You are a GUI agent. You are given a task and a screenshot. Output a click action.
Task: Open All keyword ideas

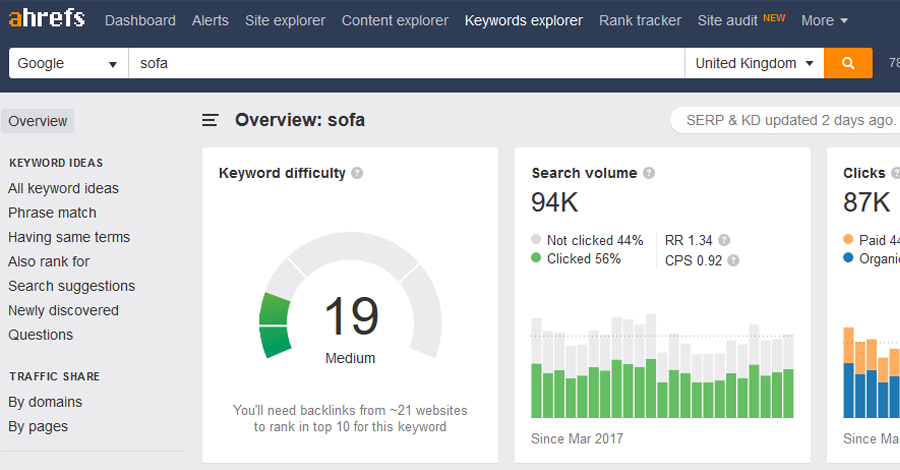click(x=63, y=188)
